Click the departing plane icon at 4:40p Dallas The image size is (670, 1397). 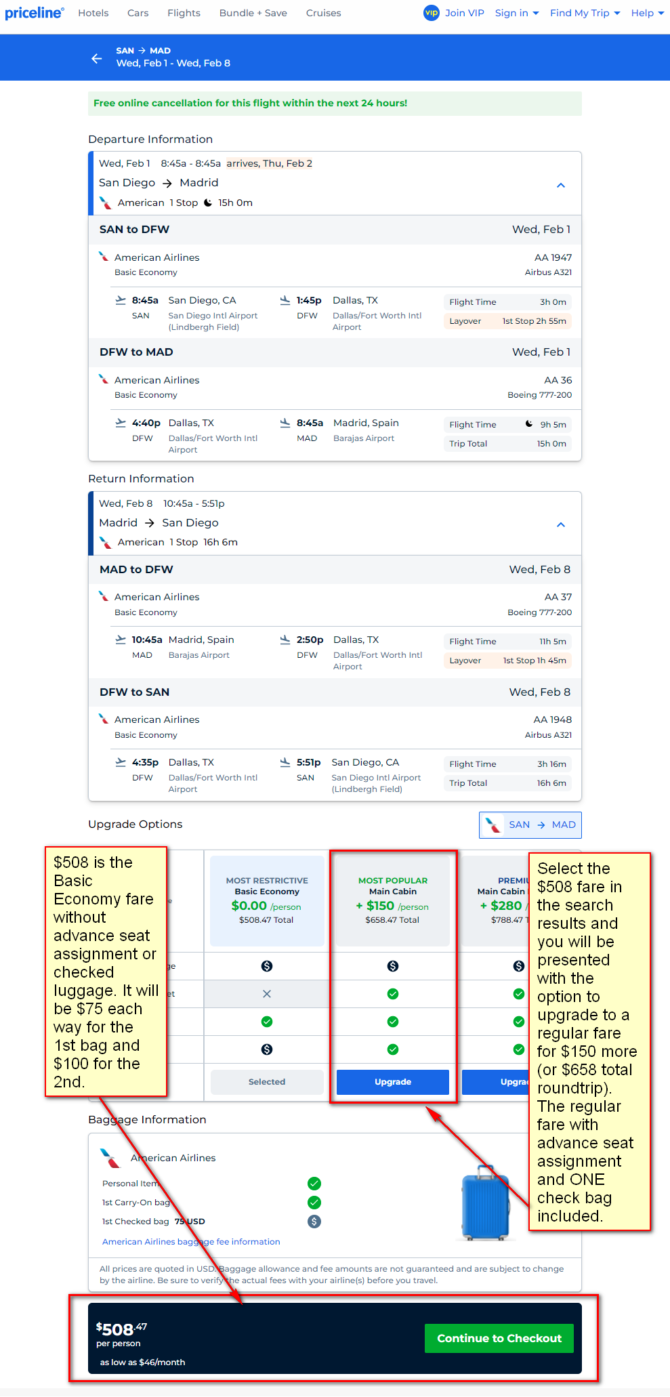(121, 423)
